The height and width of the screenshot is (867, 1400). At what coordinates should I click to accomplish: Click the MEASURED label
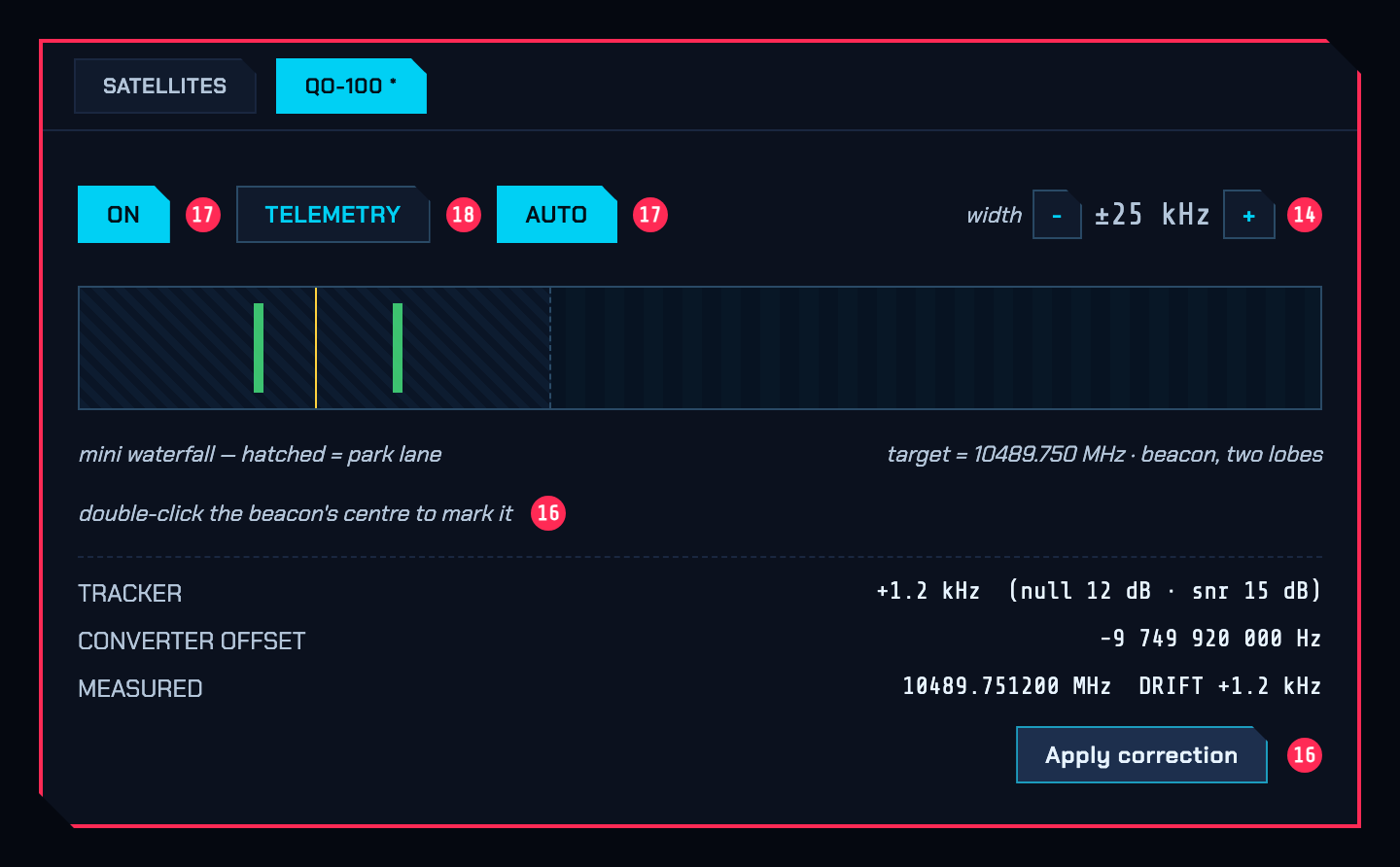point(140,688)
